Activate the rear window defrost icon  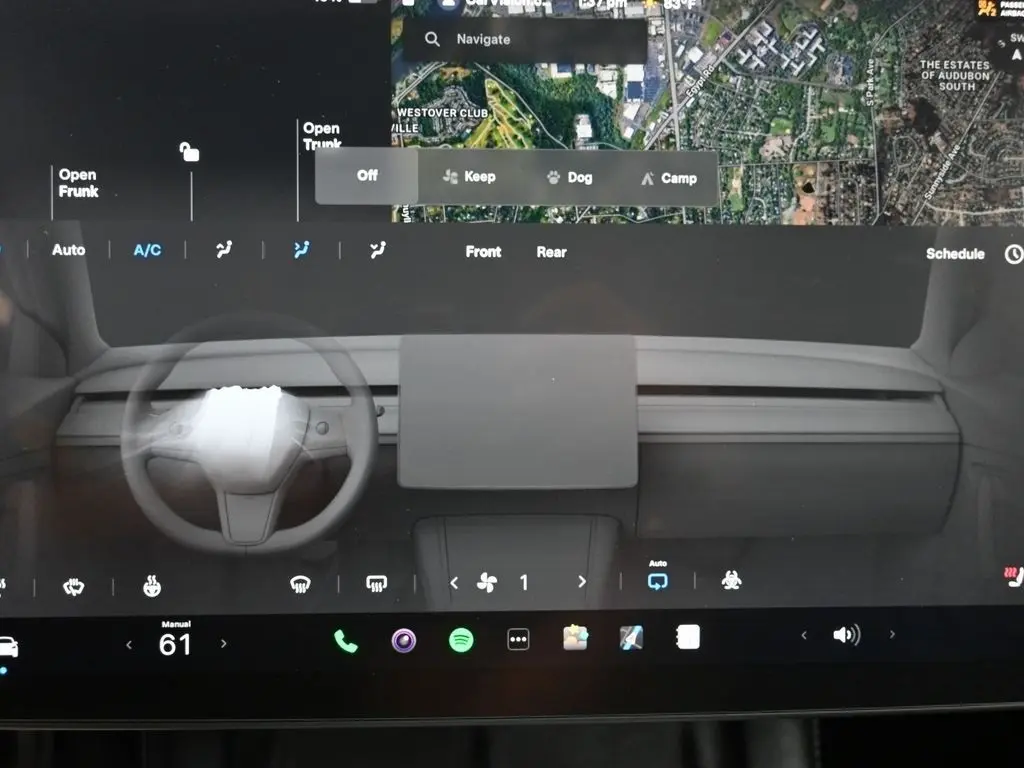[376, 584]
